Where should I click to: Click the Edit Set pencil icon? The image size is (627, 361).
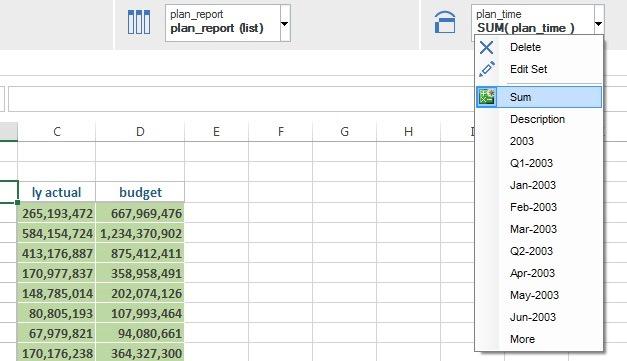point(486,69)
